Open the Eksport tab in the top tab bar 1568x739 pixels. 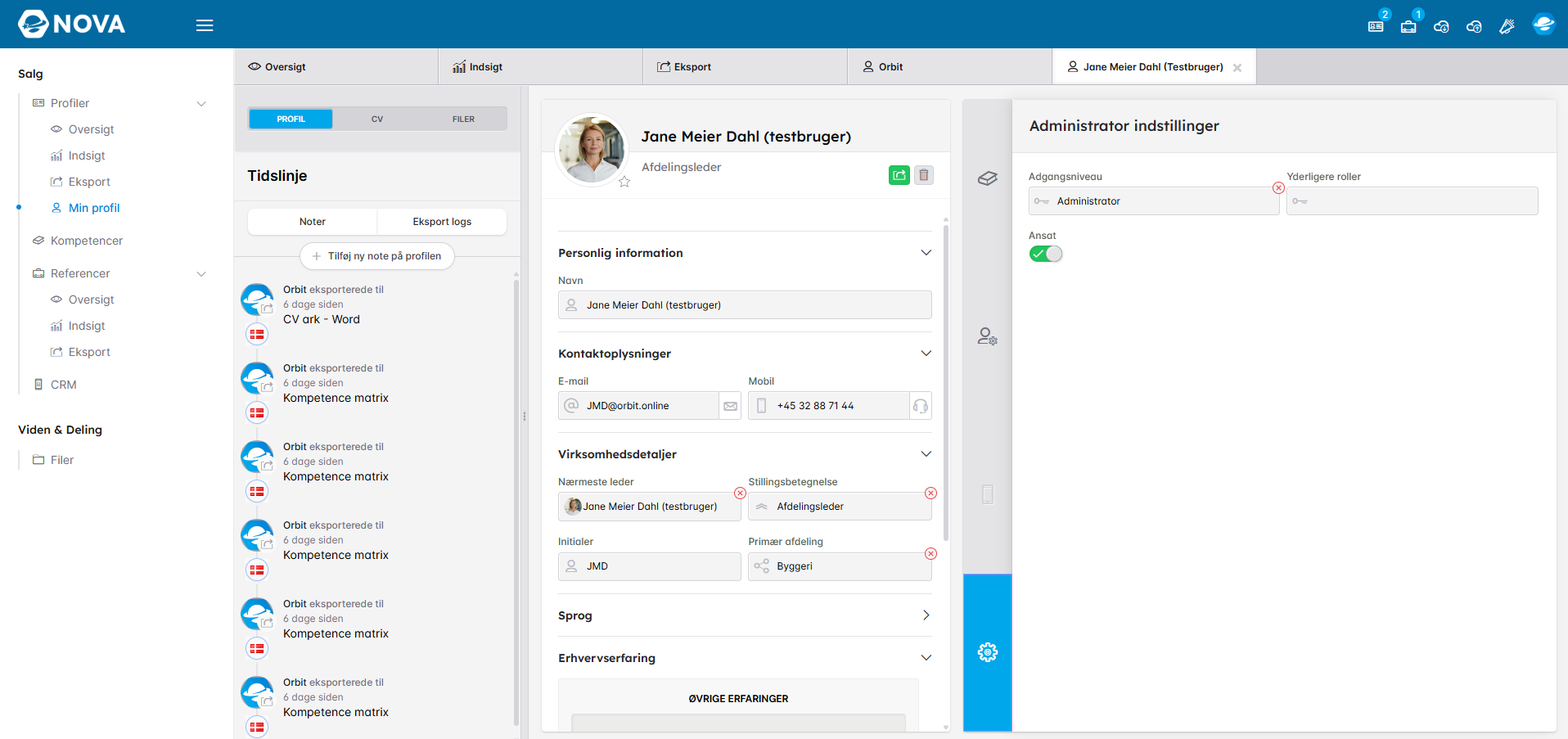(x=745, y=67)
